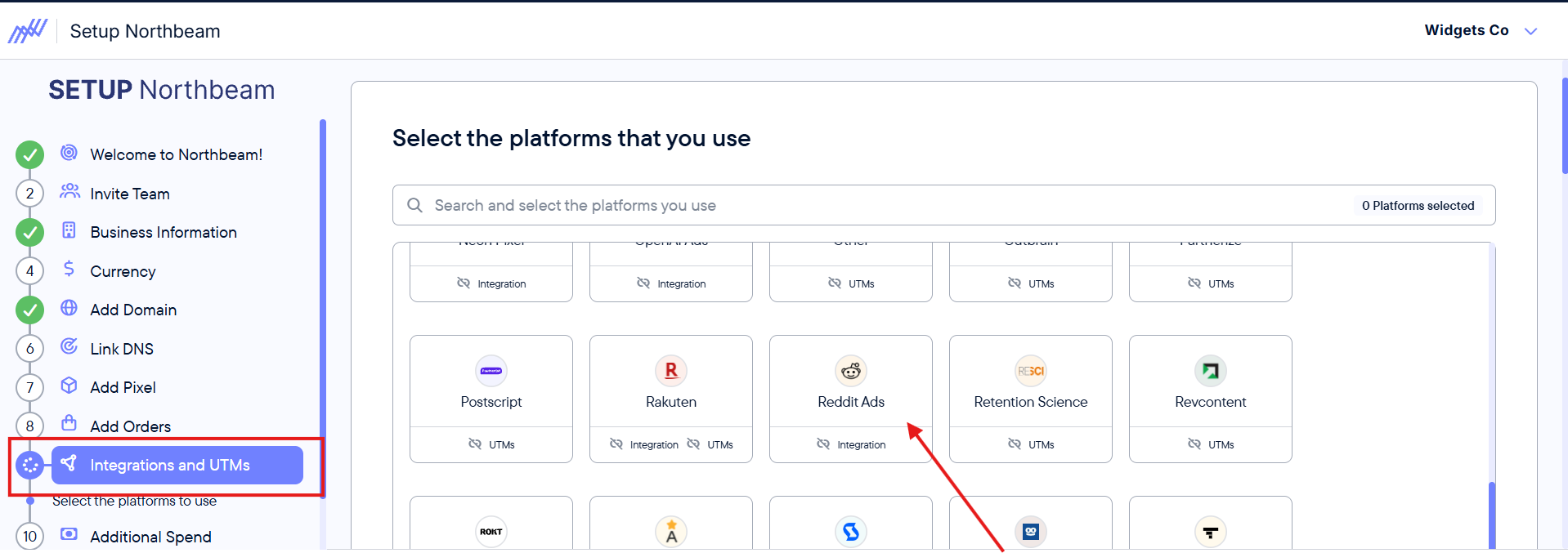Select the Add Orders step
Viewport: 1568px width, 553px height.
point(130,426)
